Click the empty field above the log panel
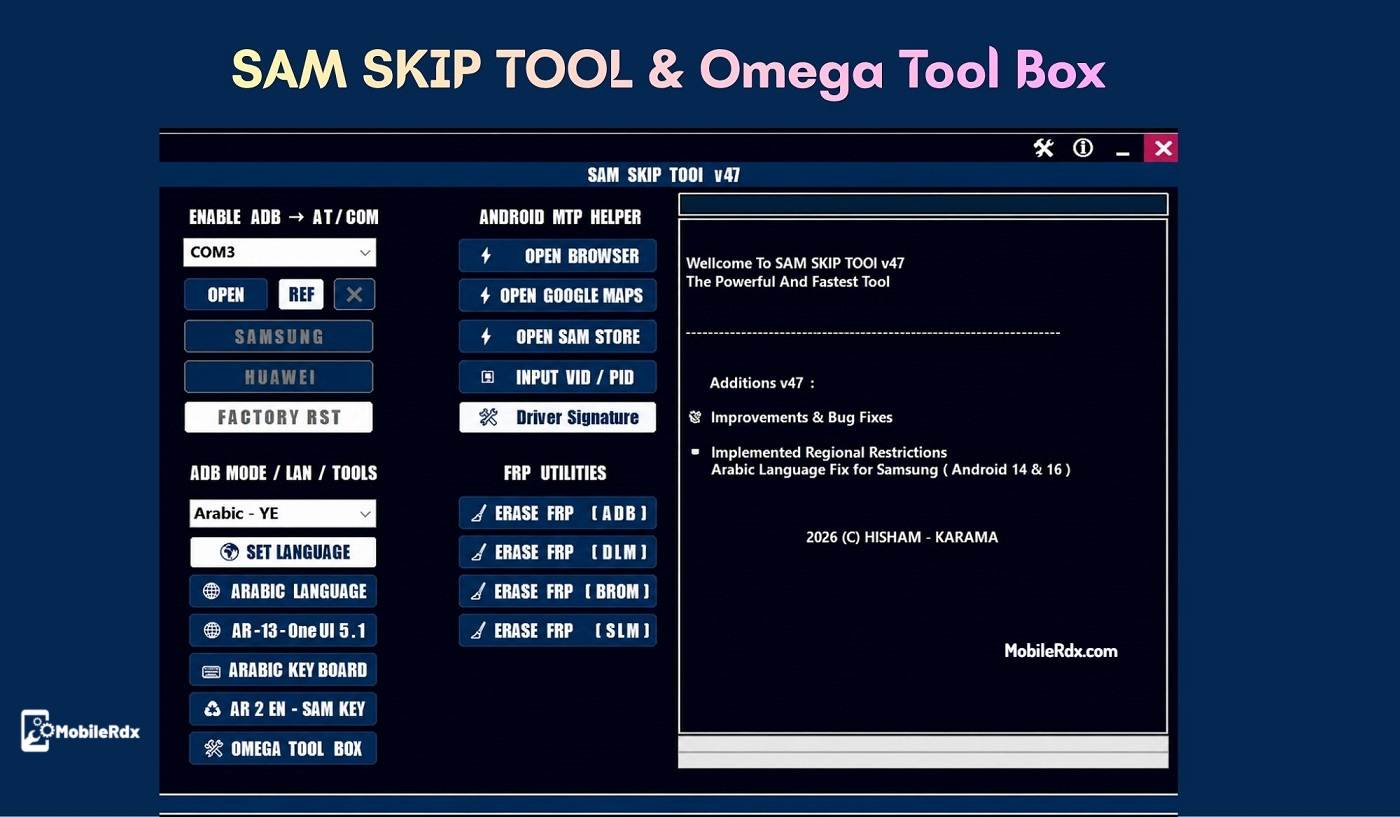1400x817 pixels. (923, 205)
